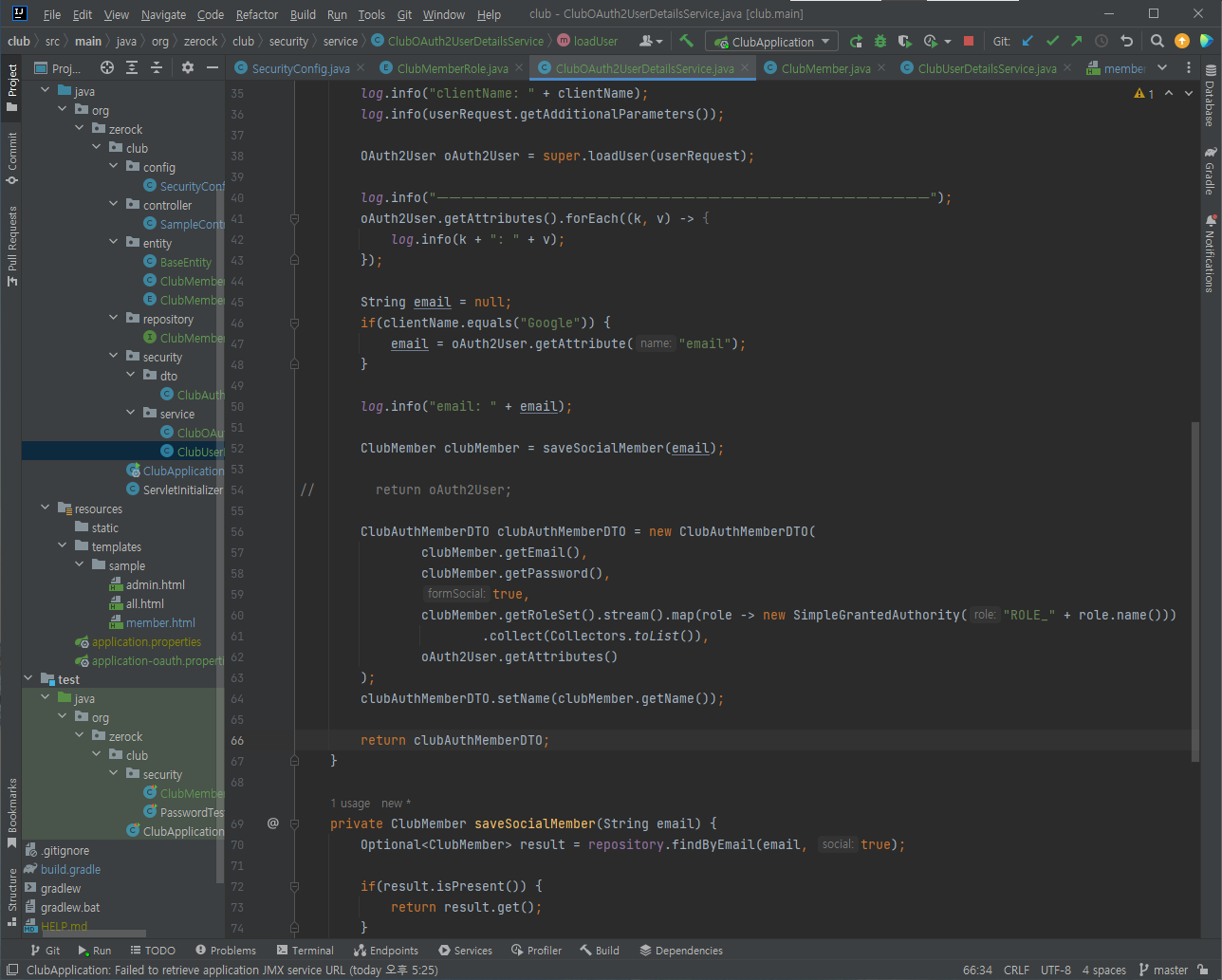Viewport: 1222px width, 980px height.
Task: Open ClubApplication run configuration dropdown
Action: pos(772,42)
